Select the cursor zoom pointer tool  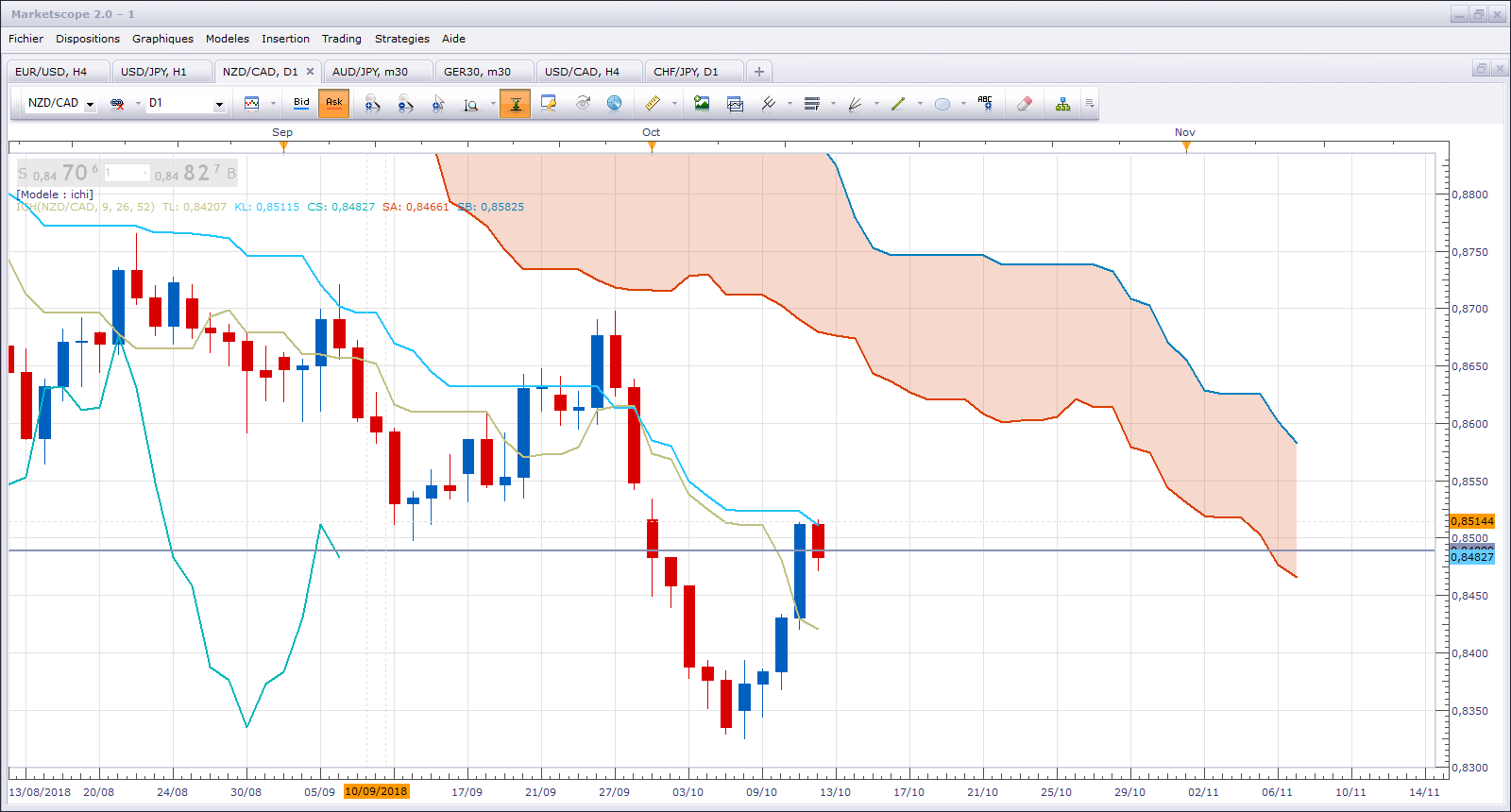438,104
